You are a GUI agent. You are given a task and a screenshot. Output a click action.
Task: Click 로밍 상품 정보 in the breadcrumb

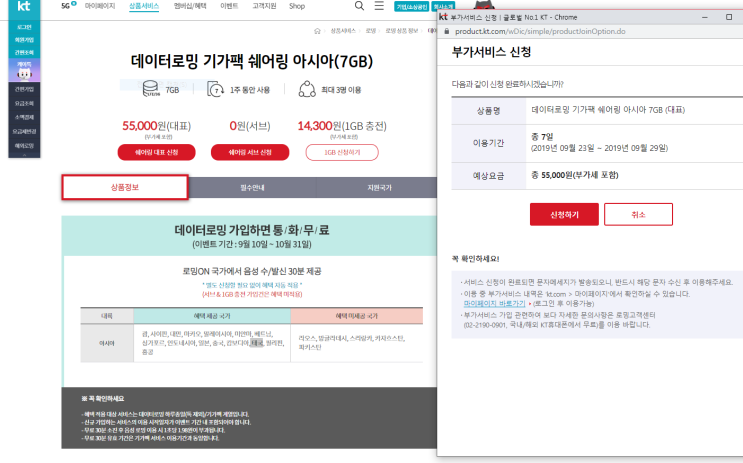[x=402, y=31]
